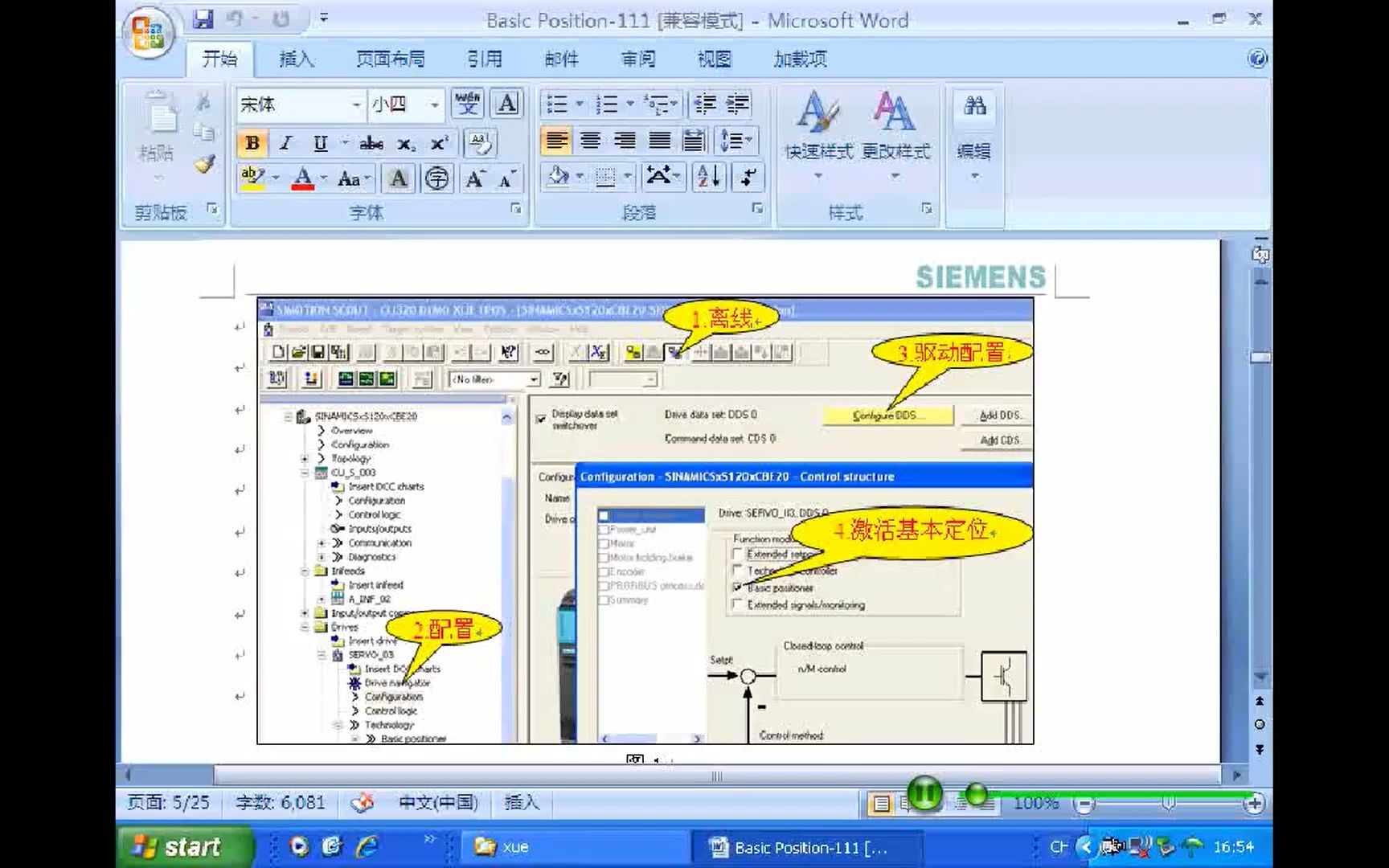
Task: Open the 宋体 font name dropdown
Action: tap(356, 104)
